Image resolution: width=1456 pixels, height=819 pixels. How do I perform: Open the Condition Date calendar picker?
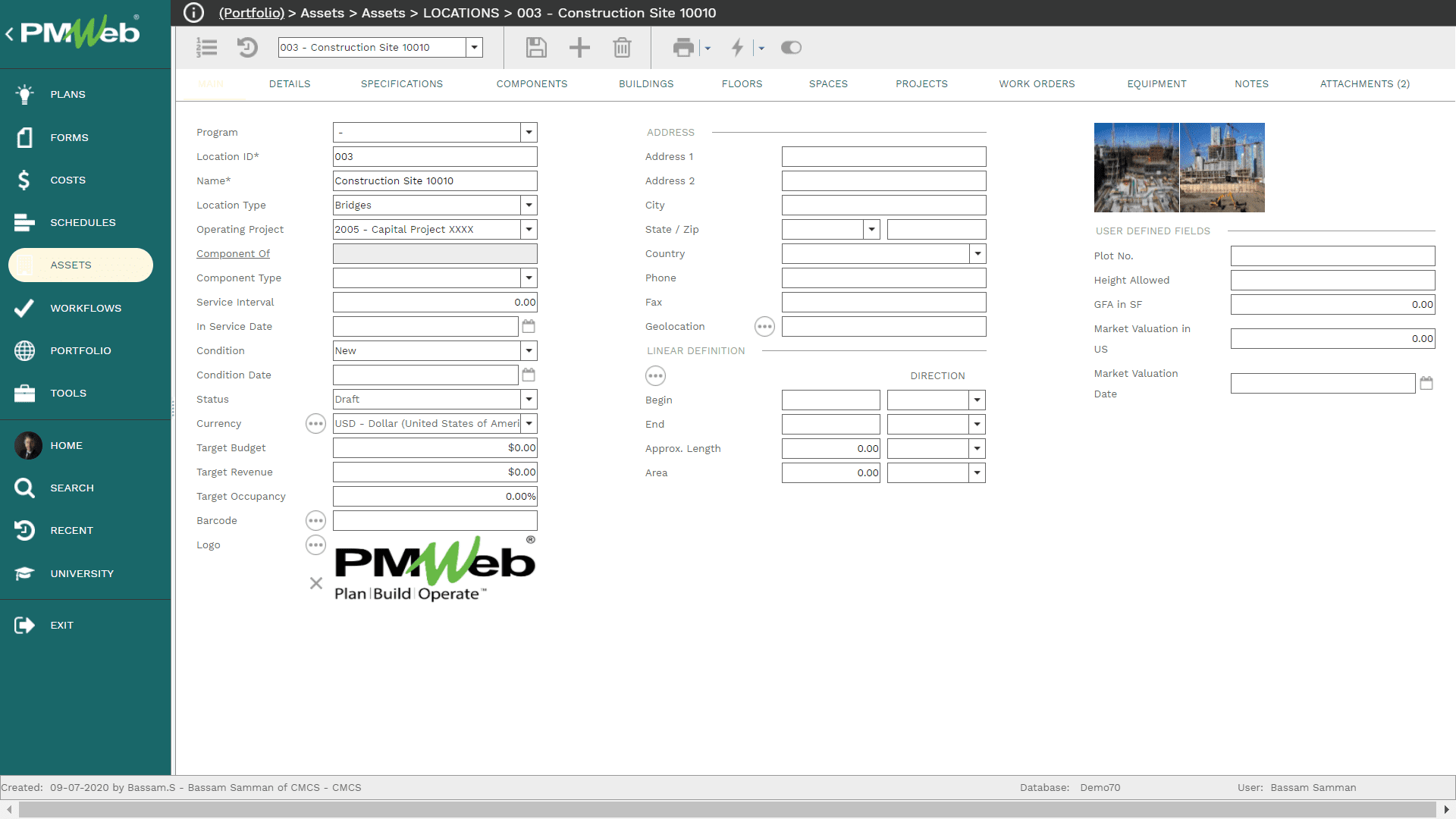(x=529, y=375)
